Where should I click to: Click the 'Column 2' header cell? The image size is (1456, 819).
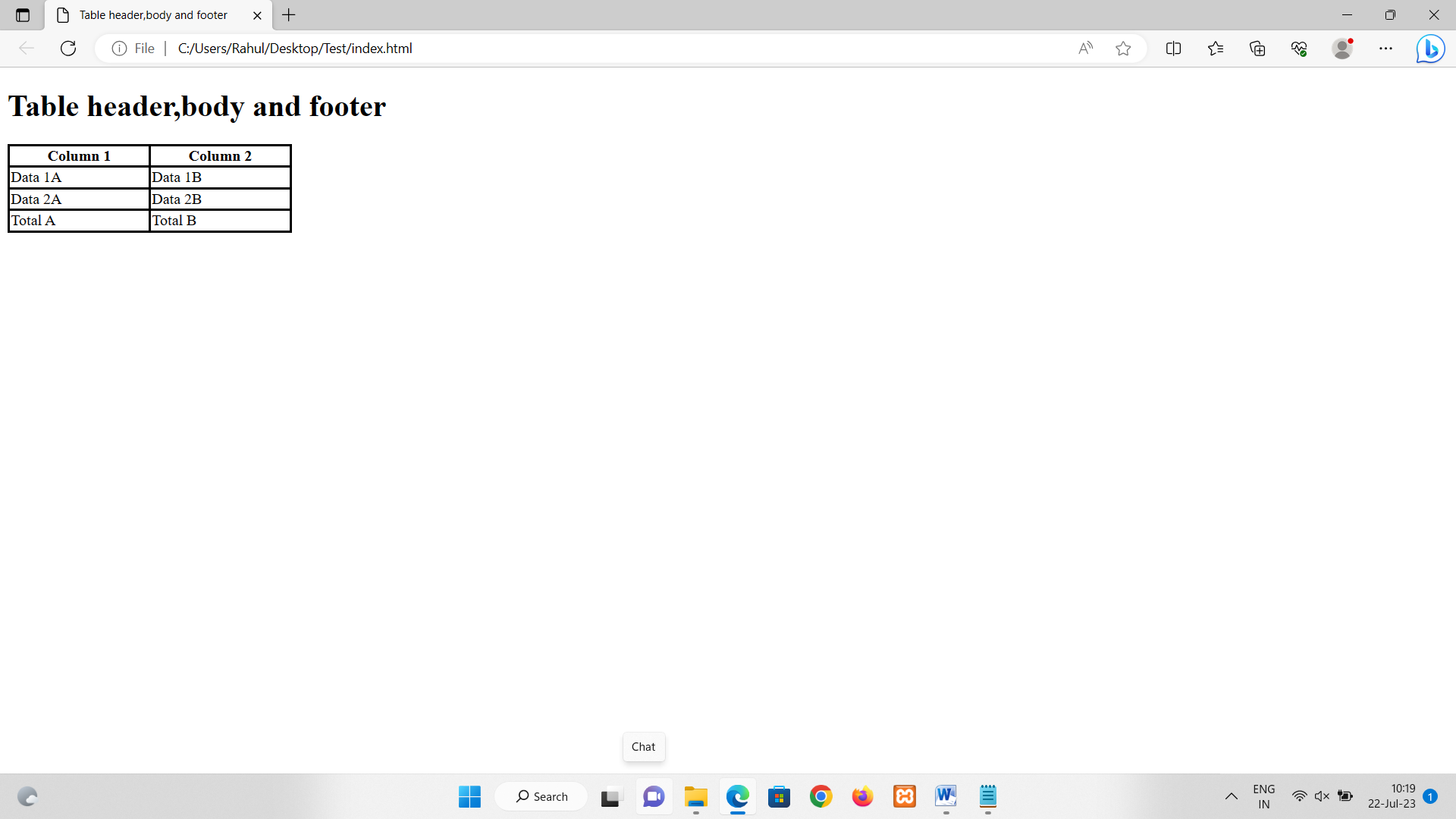click(x=220, y=156)
